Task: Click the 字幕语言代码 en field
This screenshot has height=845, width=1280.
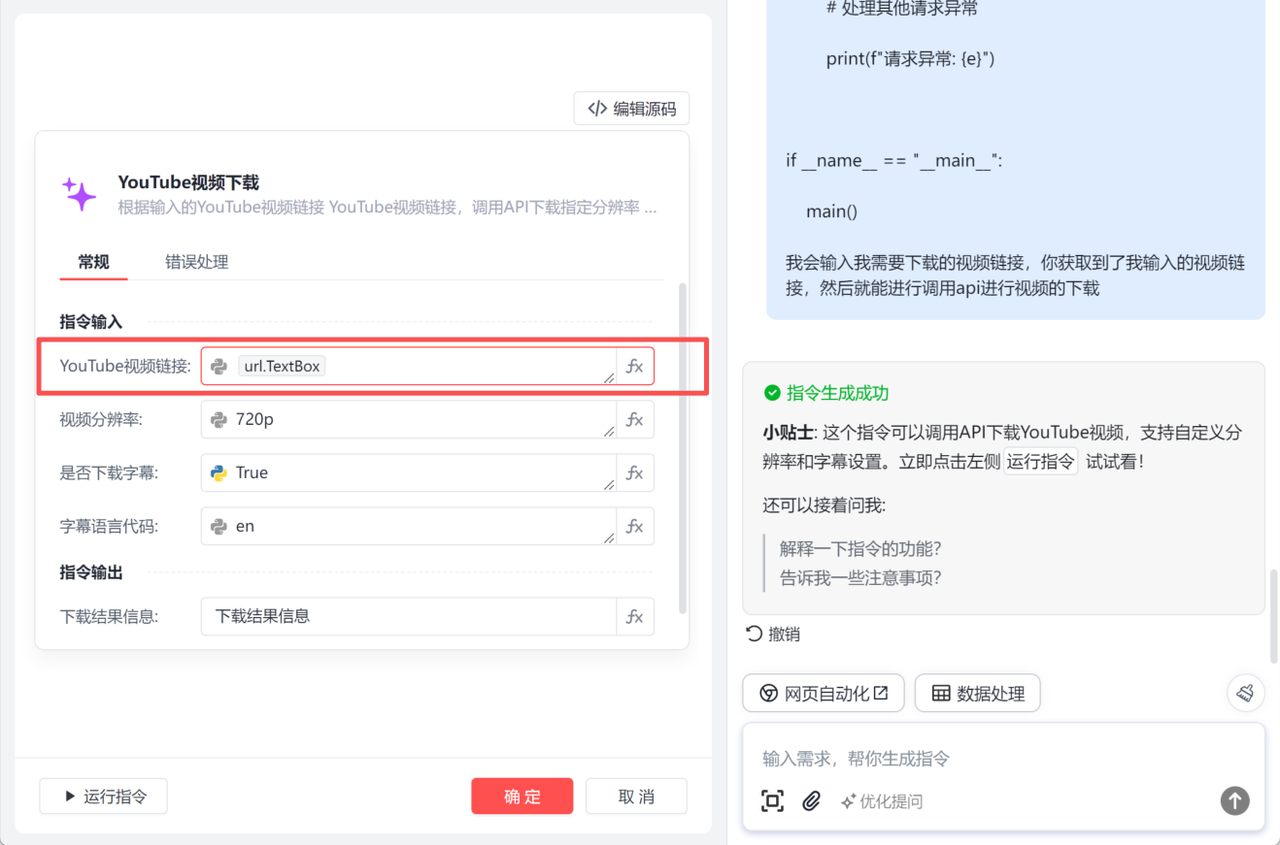Action: (x=408, y=526)
